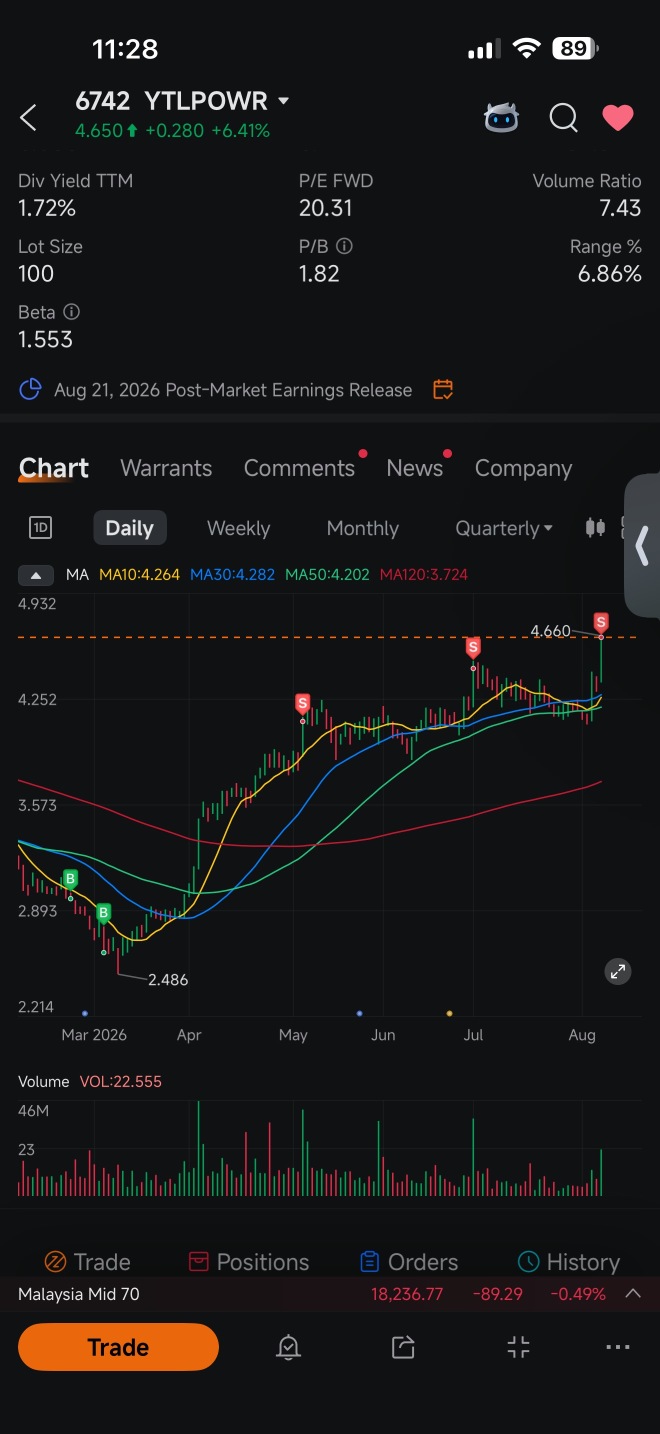
Task: Switch to the Company tab
Action: pyautogui.click(x=523, y=468)
